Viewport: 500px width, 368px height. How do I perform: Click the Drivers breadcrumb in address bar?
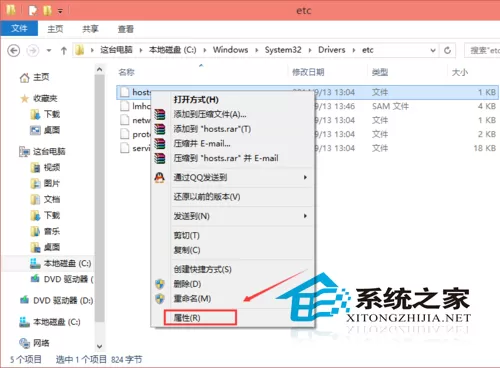click(332, 50)
